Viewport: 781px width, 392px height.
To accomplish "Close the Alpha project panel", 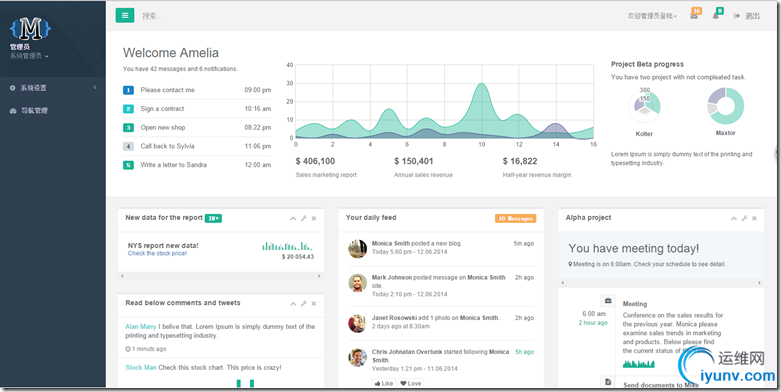I will point(755,218).
